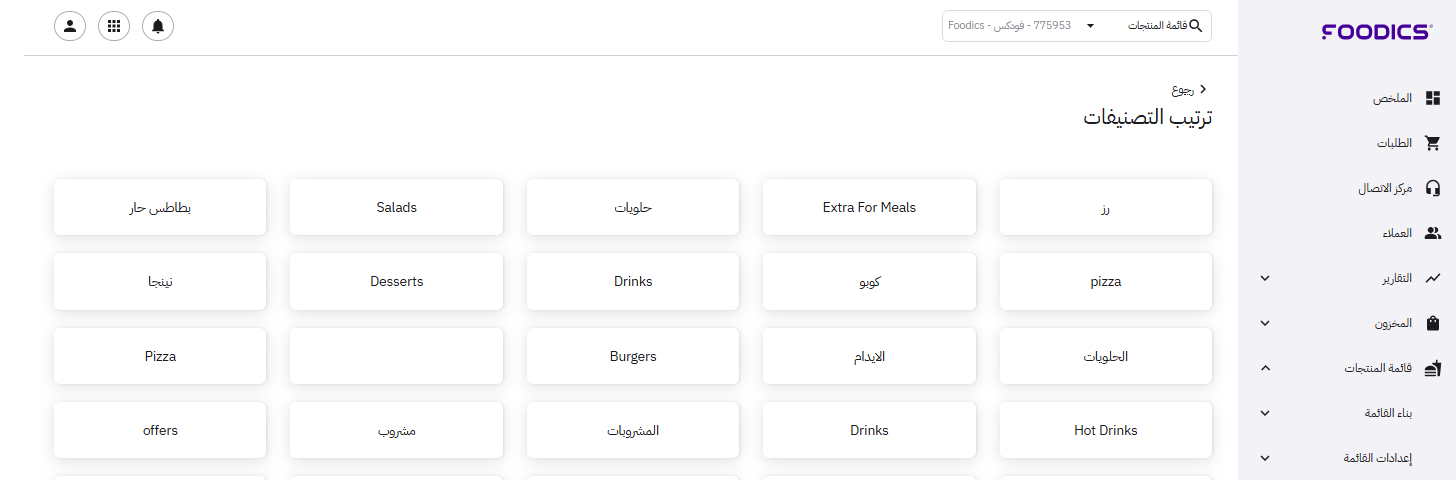Click the user profile icon

click(70, 27)
